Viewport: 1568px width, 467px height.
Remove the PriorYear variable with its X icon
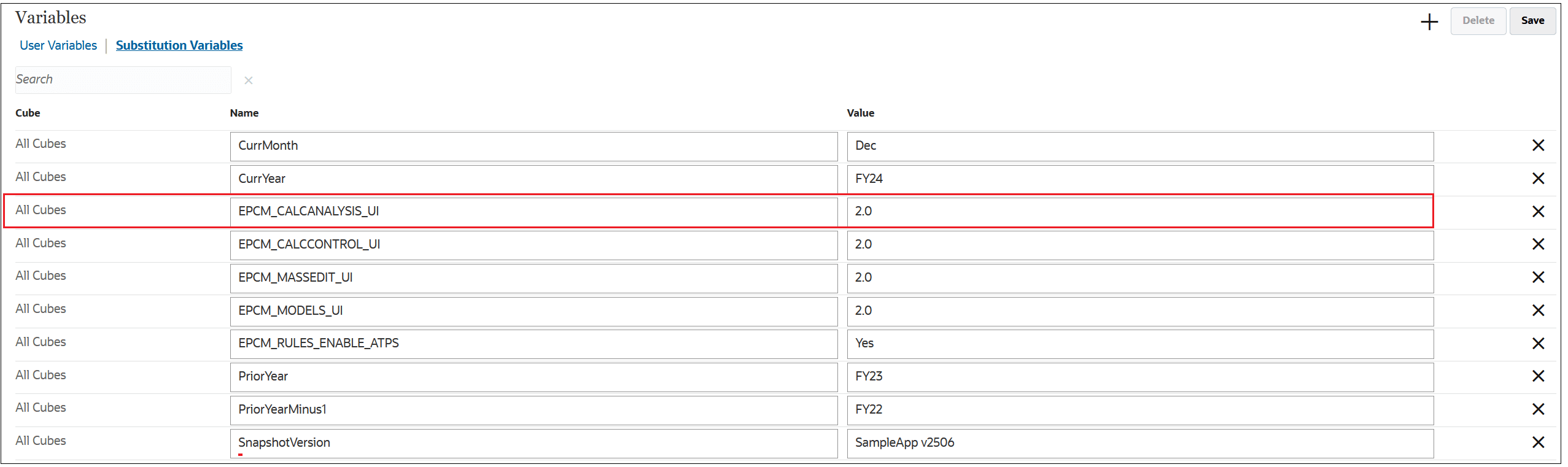click(1539, 376)
